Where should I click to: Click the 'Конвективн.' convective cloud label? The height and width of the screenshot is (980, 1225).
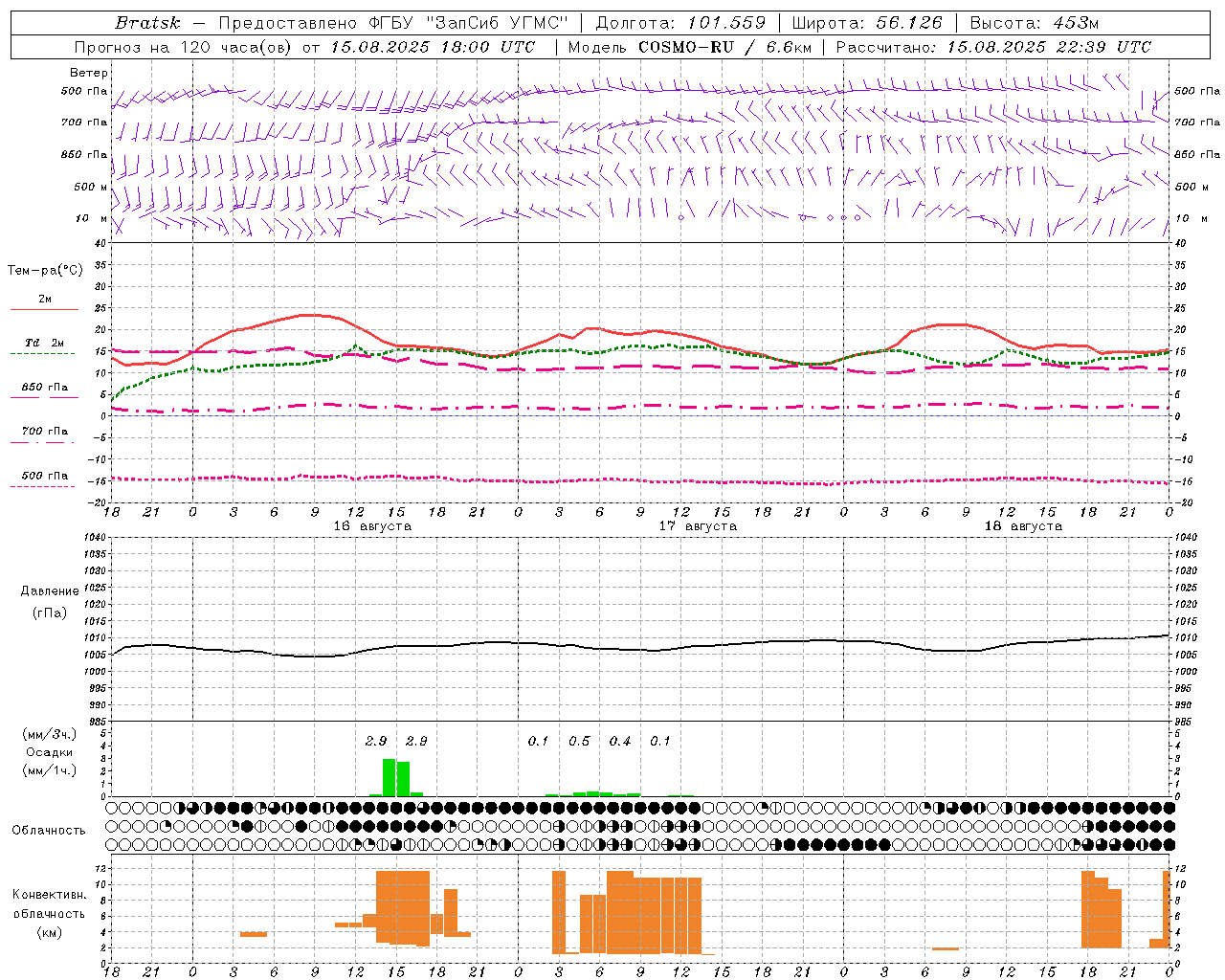[50, 895]
